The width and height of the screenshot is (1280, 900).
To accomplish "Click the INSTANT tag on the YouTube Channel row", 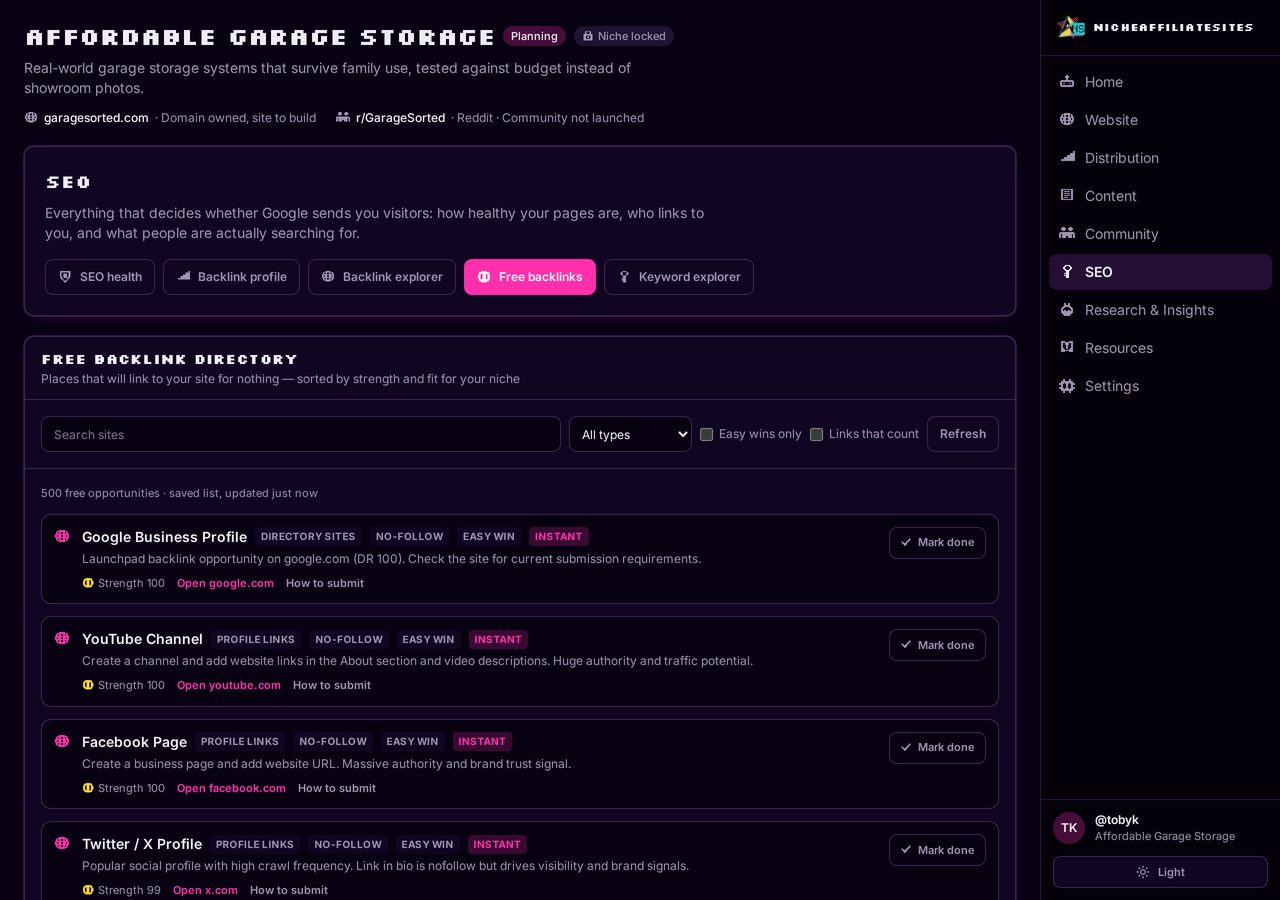I will [498, 639].
